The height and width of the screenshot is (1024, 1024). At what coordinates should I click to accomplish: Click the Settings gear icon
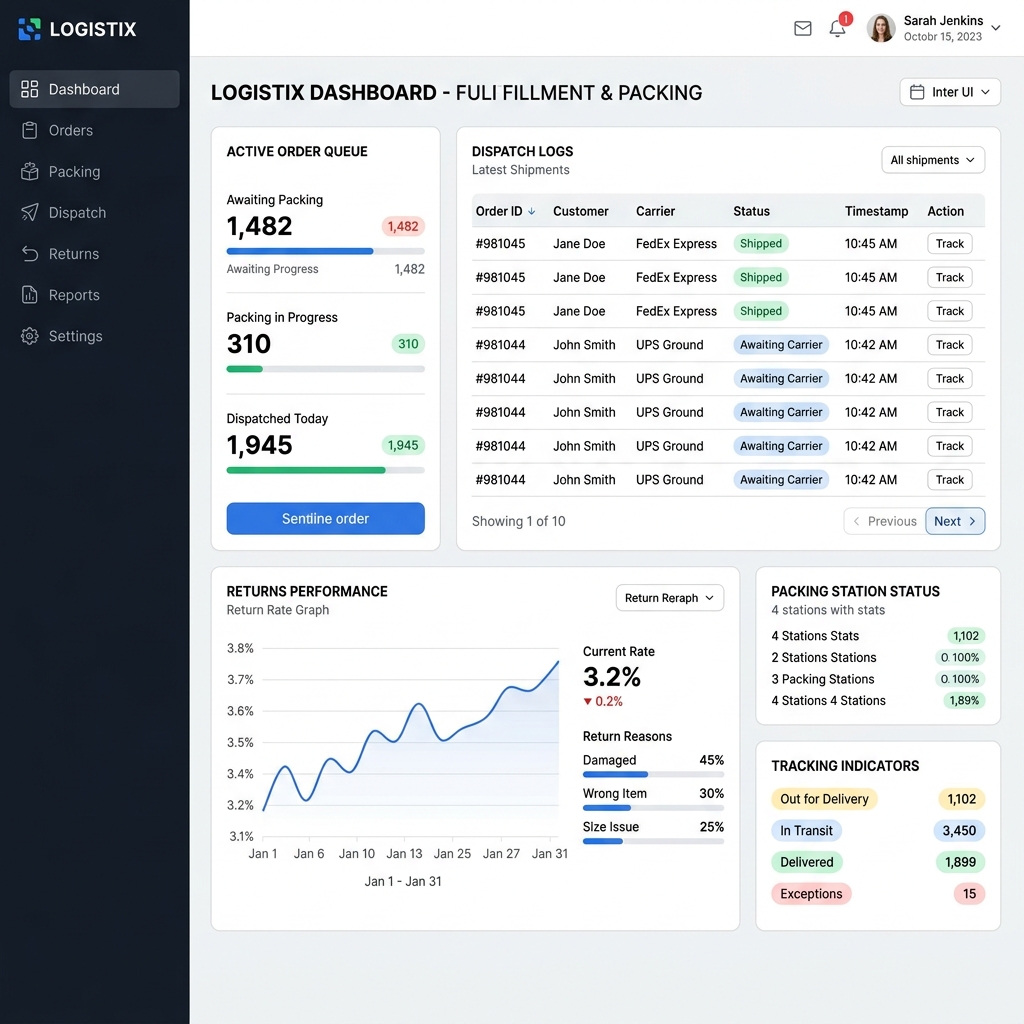pyautogui.click(x=29, y=336)
